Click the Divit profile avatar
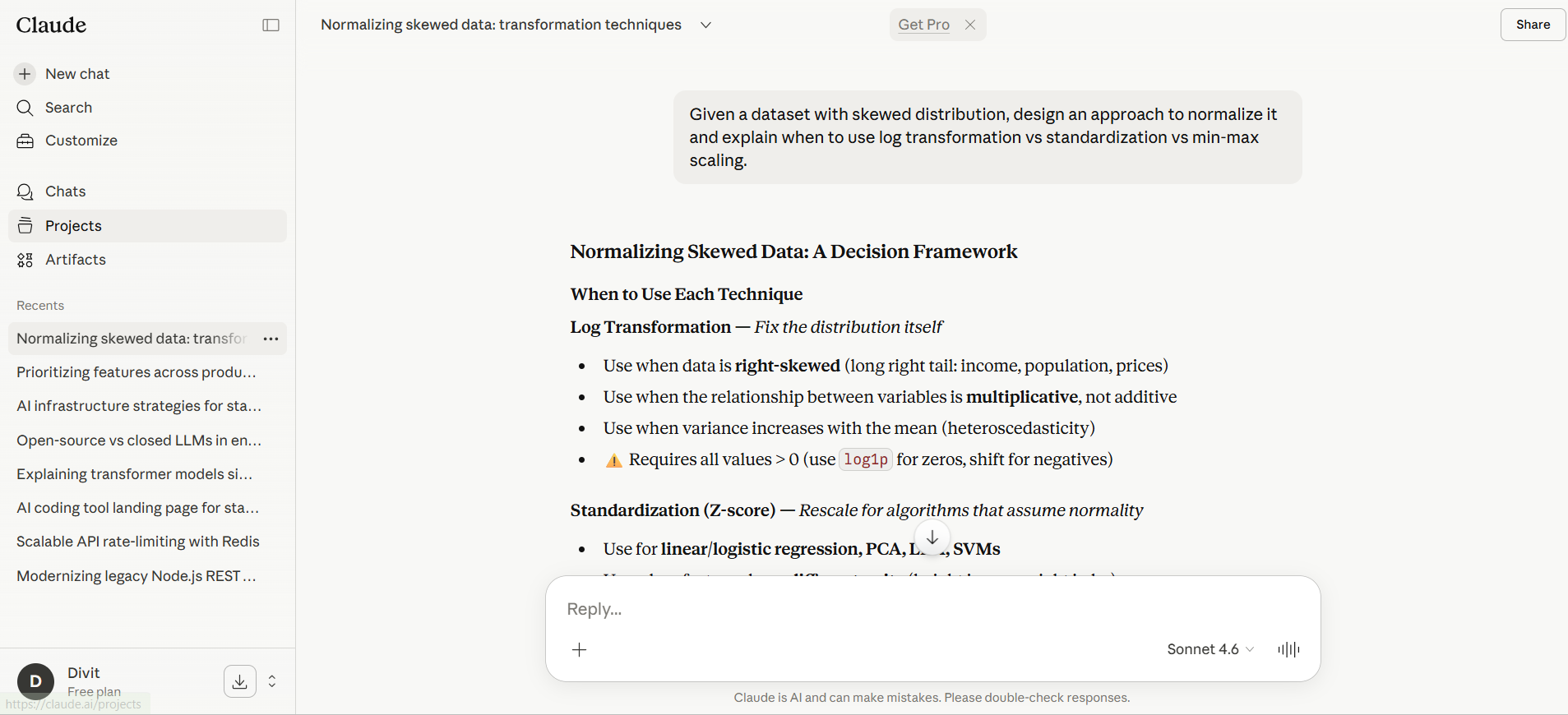 35,681
